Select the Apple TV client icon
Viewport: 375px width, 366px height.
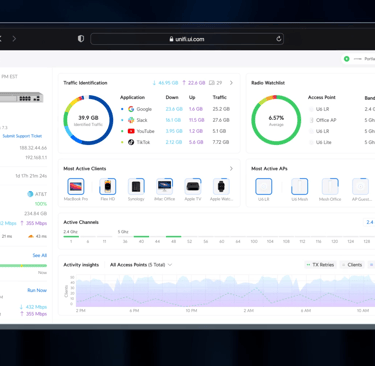193,187
